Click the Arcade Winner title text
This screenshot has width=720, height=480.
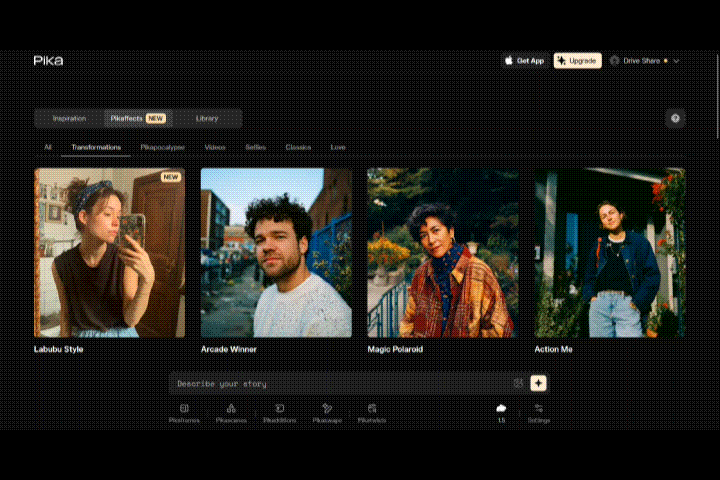click(x=229, y=349)
